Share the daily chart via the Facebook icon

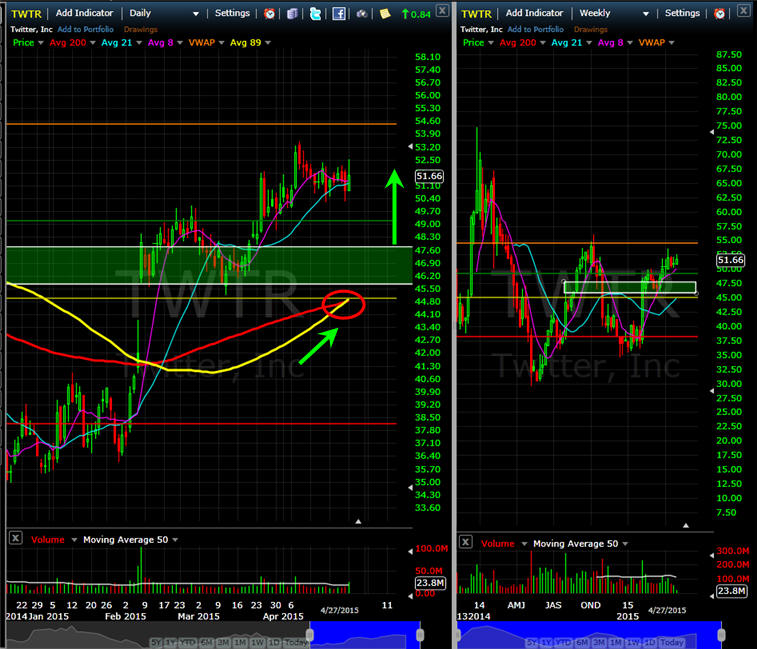[x=339, y=14]
